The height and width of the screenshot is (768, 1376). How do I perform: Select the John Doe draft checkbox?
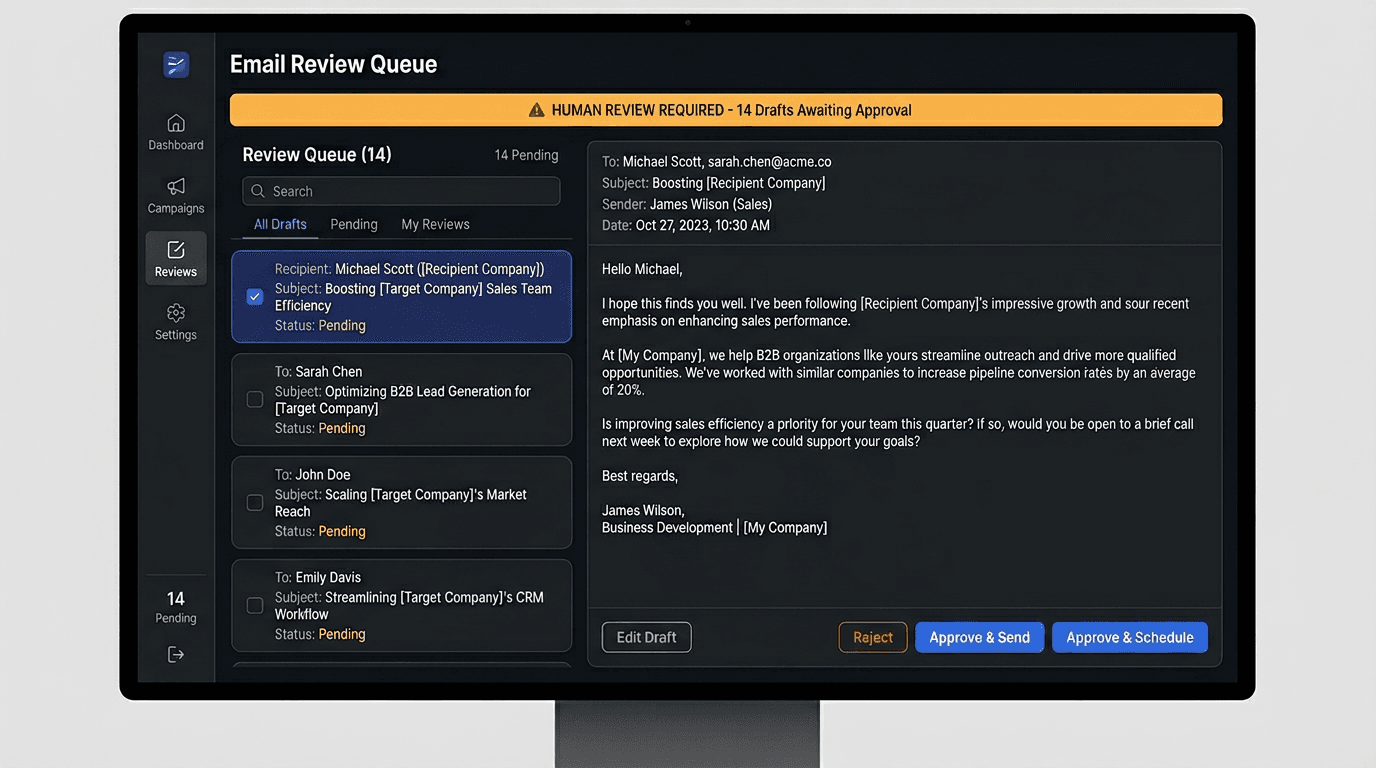tap(255, 502)
